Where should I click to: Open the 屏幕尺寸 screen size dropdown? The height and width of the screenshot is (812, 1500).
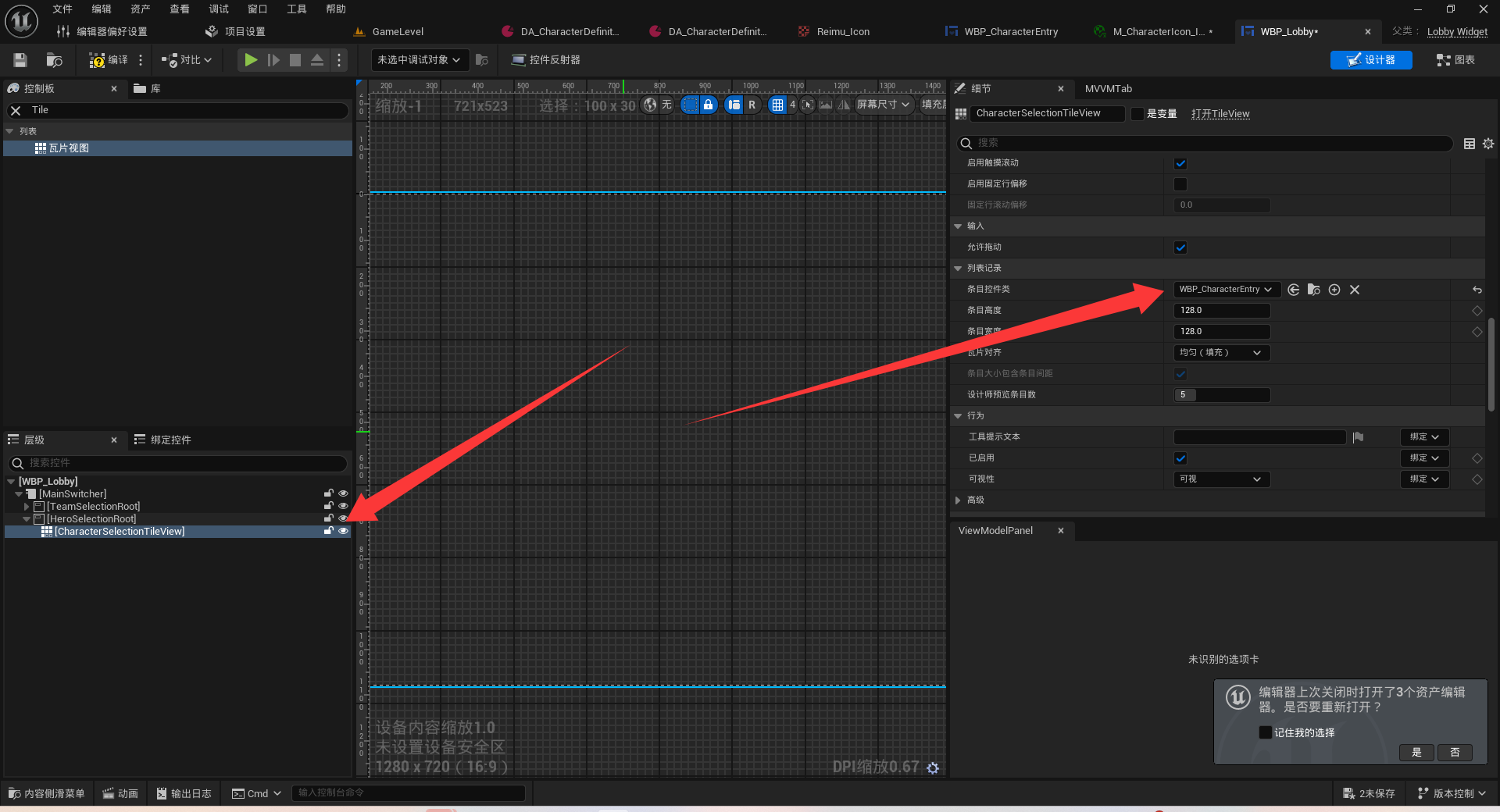(x=884, y=105)
